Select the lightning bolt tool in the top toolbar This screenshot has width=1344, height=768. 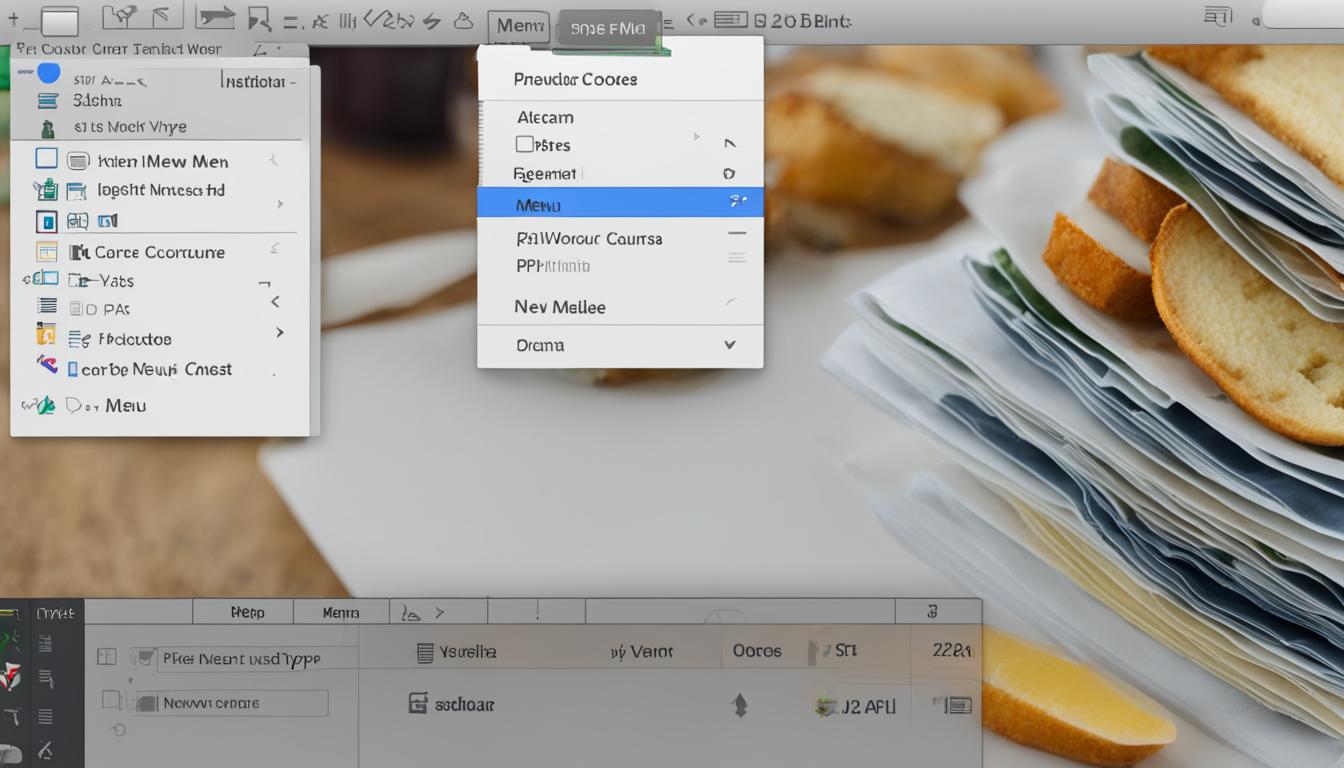431,20
